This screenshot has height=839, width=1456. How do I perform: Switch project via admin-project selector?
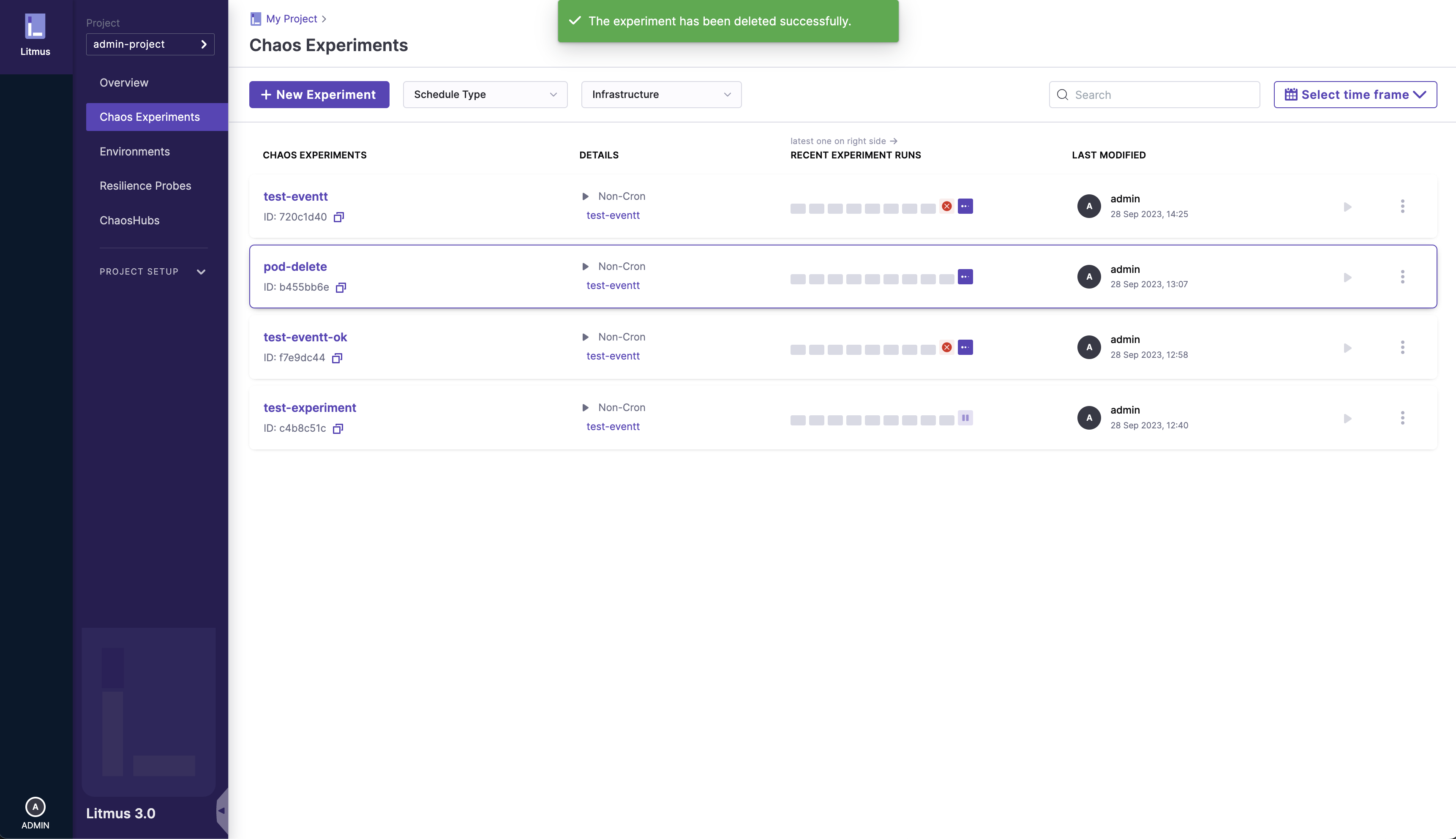pyautogui.click(x=150, y=44)
